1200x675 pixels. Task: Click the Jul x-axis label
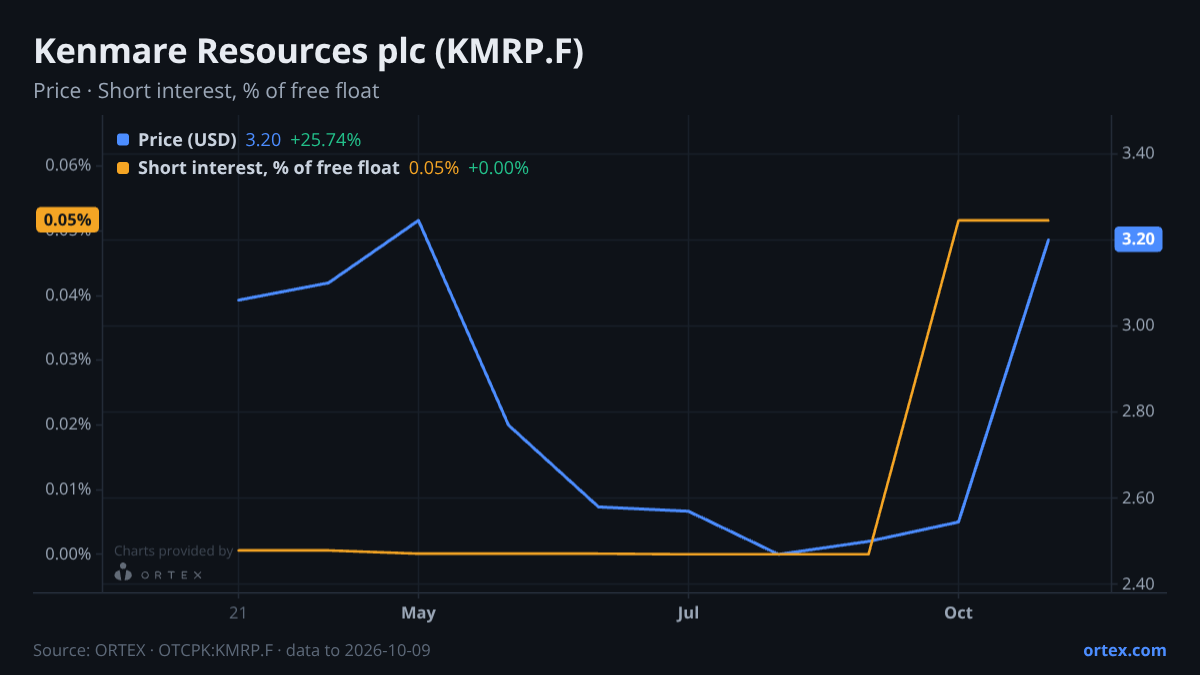click(x=688, y=613)
